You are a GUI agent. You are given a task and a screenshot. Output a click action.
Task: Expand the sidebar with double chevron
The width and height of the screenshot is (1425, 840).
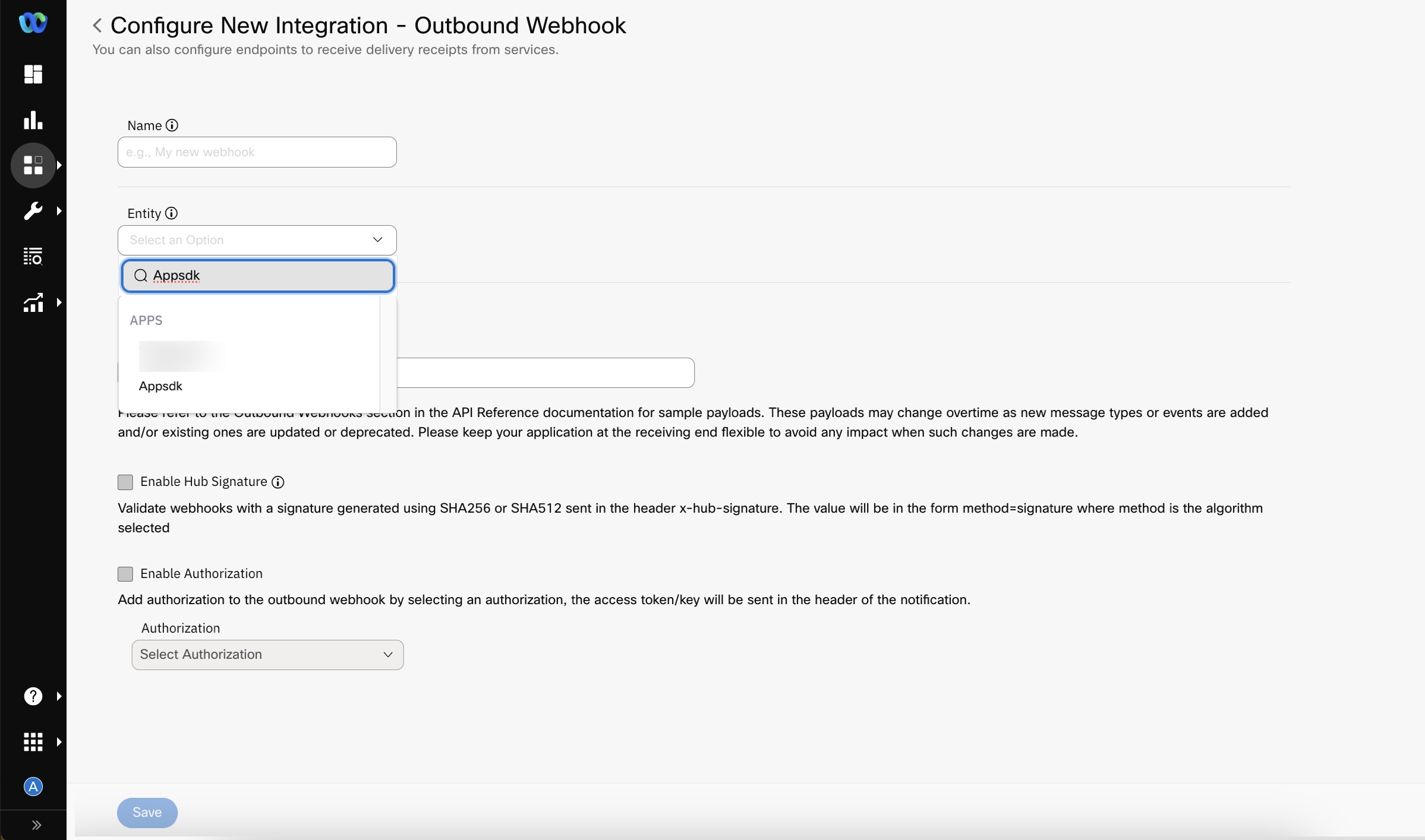(36, 825)
